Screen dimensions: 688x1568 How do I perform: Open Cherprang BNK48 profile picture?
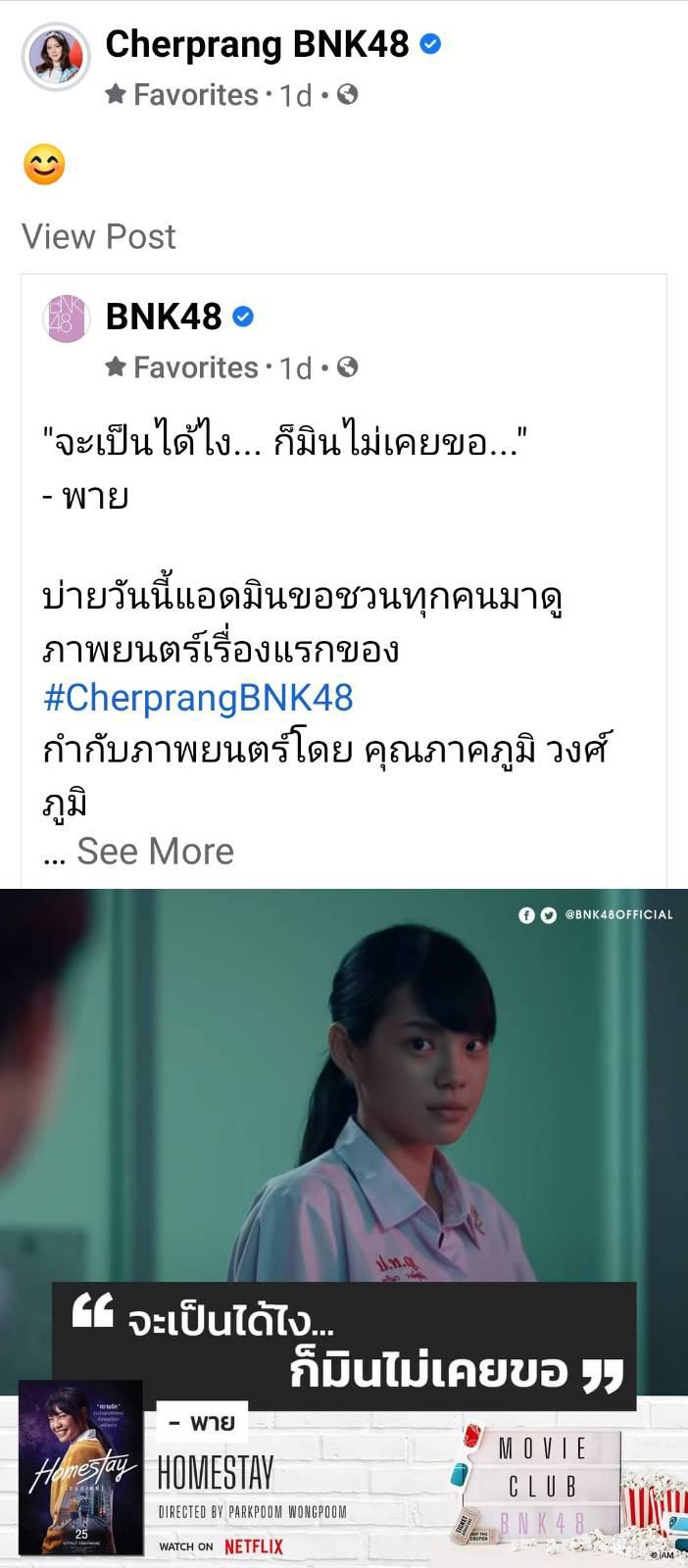56,57
